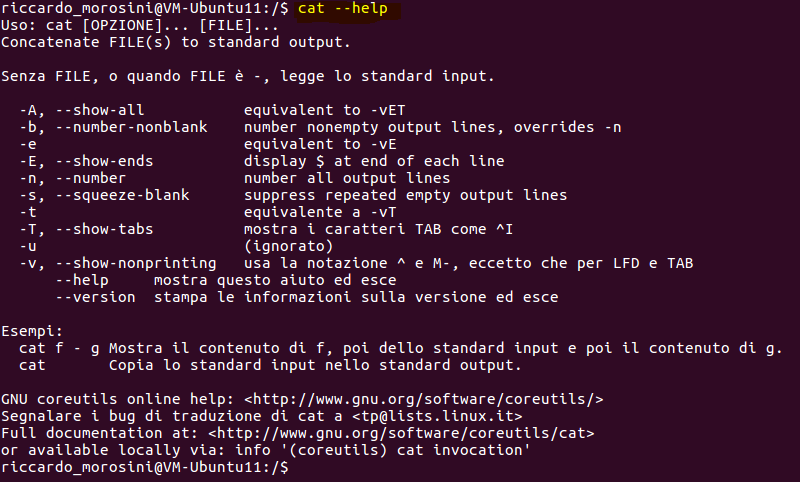Viewport: 800px width, 482px height.
Task: Click the --show-tabs option text
Action: (x=105, y=229)
